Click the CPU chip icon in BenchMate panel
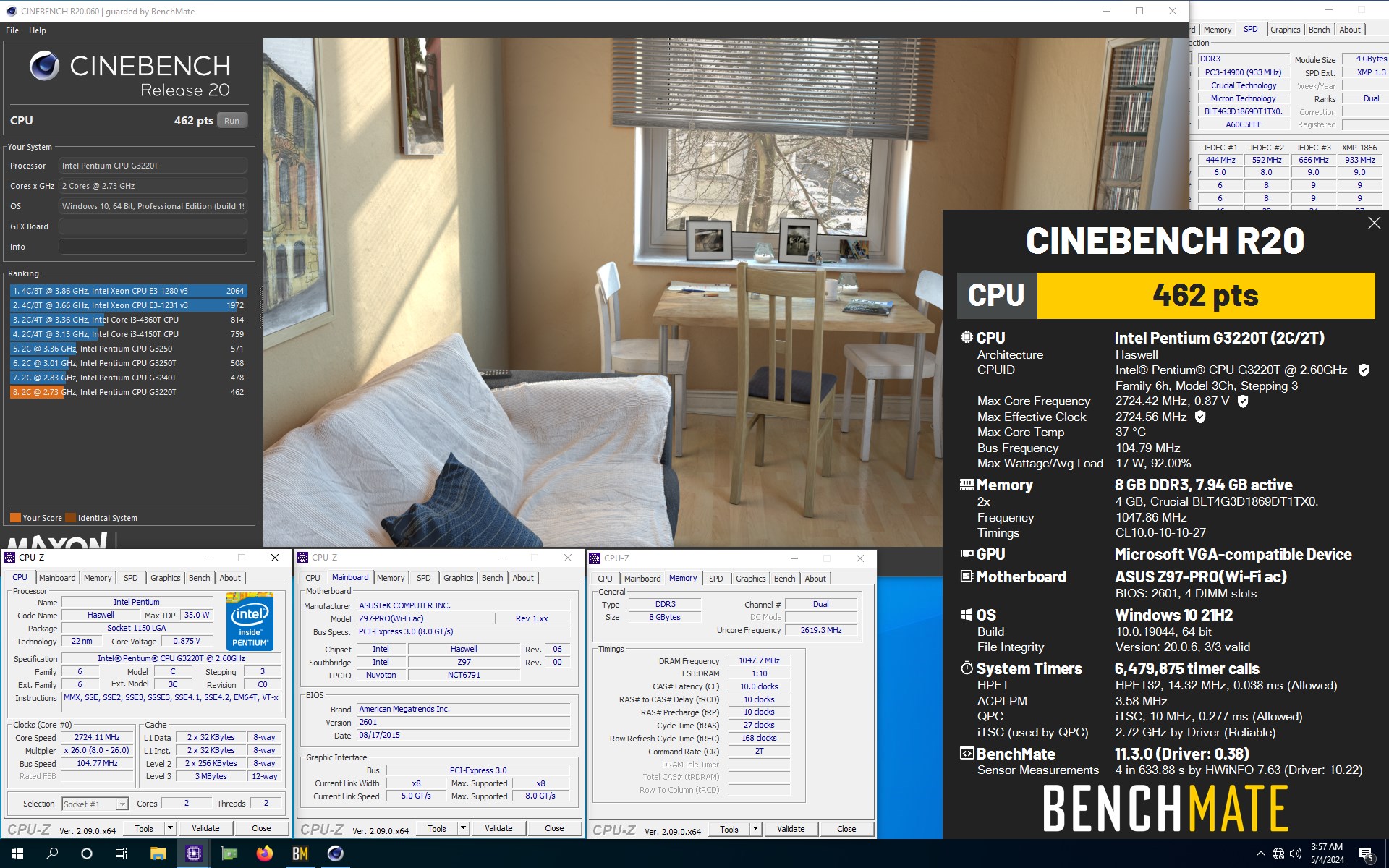Screen dimensions: 1389x868 pos(967,337)
